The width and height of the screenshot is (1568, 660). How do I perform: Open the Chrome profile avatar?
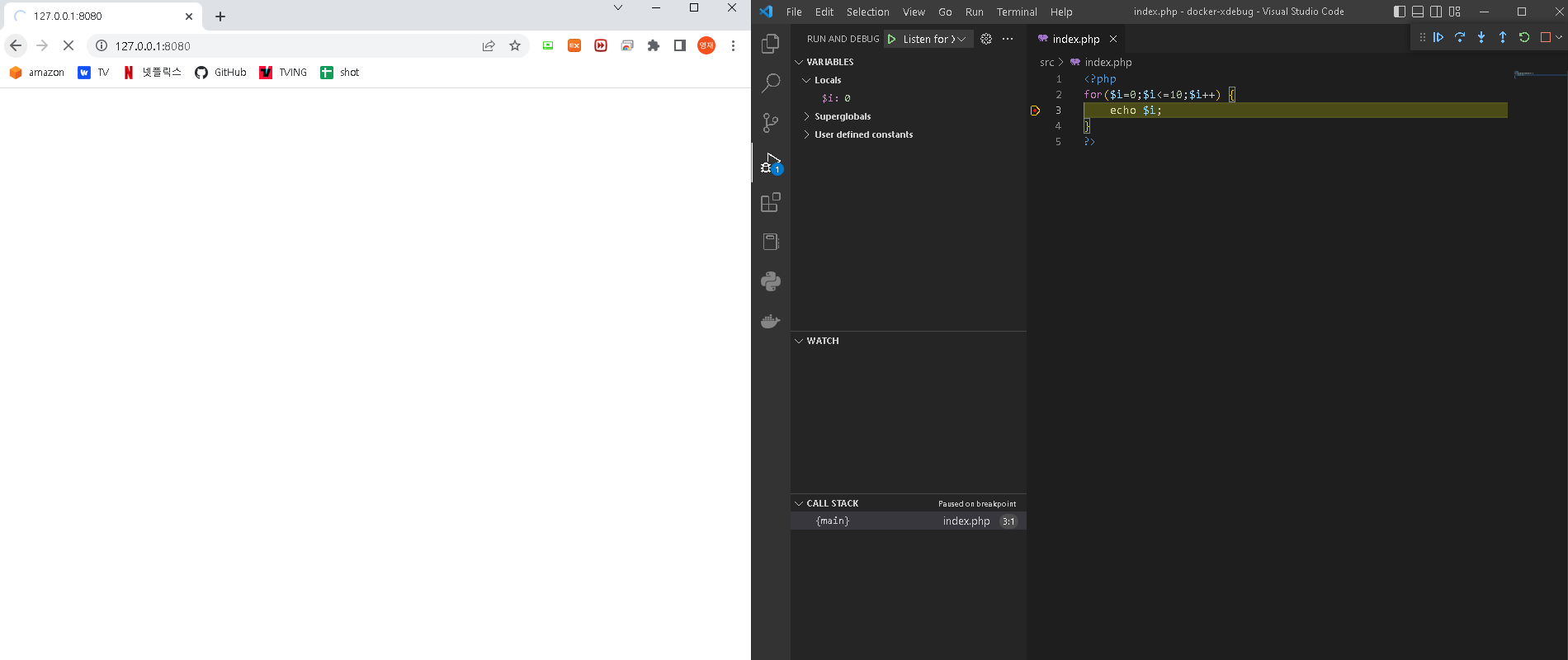706,45
